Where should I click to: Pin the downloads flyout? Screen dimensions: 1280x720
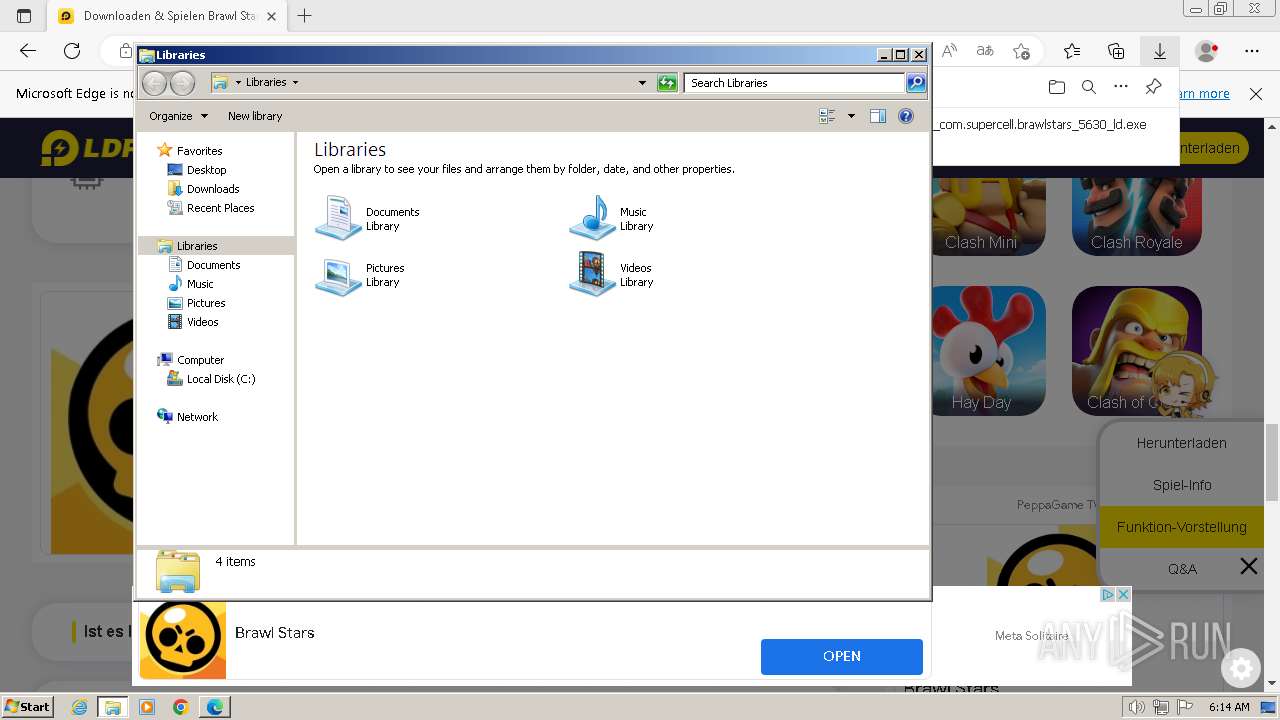click(x=1153, y=87)
